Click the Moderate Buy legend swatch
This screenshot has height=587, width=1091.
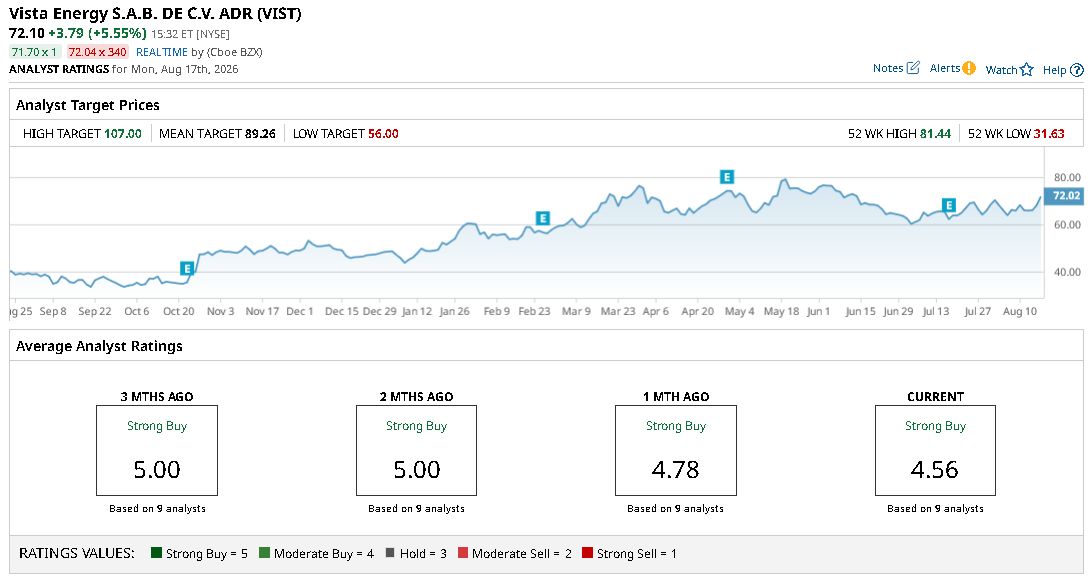point(264,553)
